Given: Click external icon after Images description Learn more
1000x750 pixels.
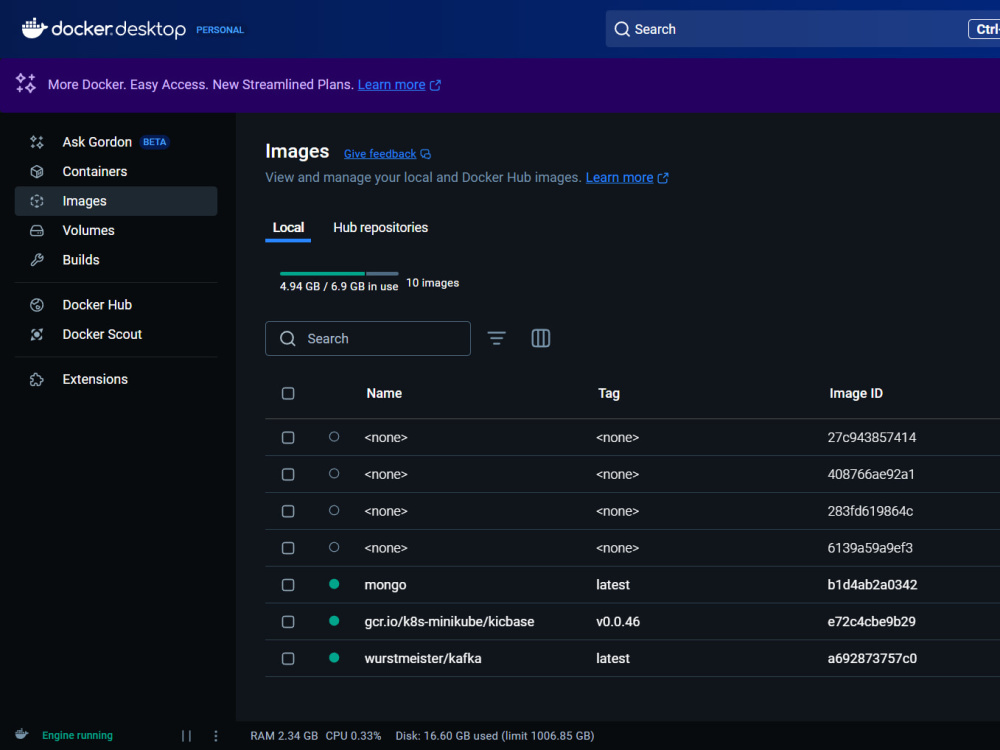Looking at the screenshot, I should [663, 178].
